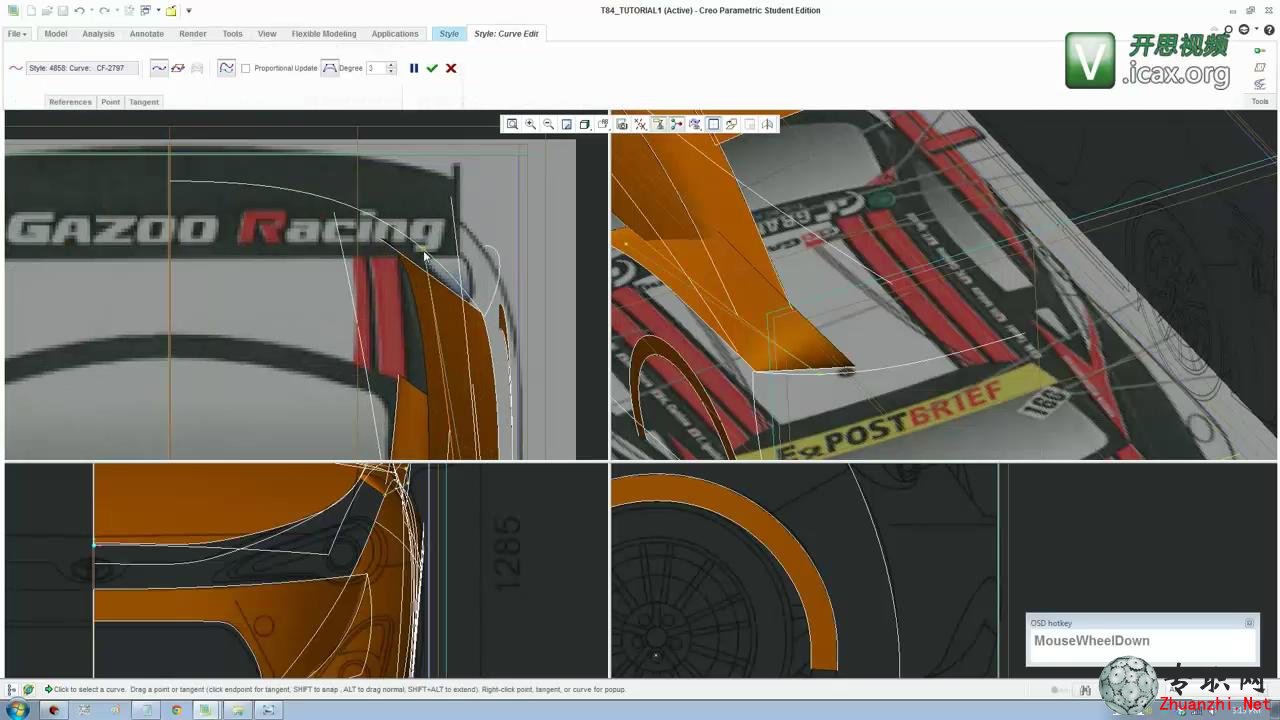Viewport: 1280px width, 720px height.
Task: Open the Point panel tab
Action: coord(110,102)
